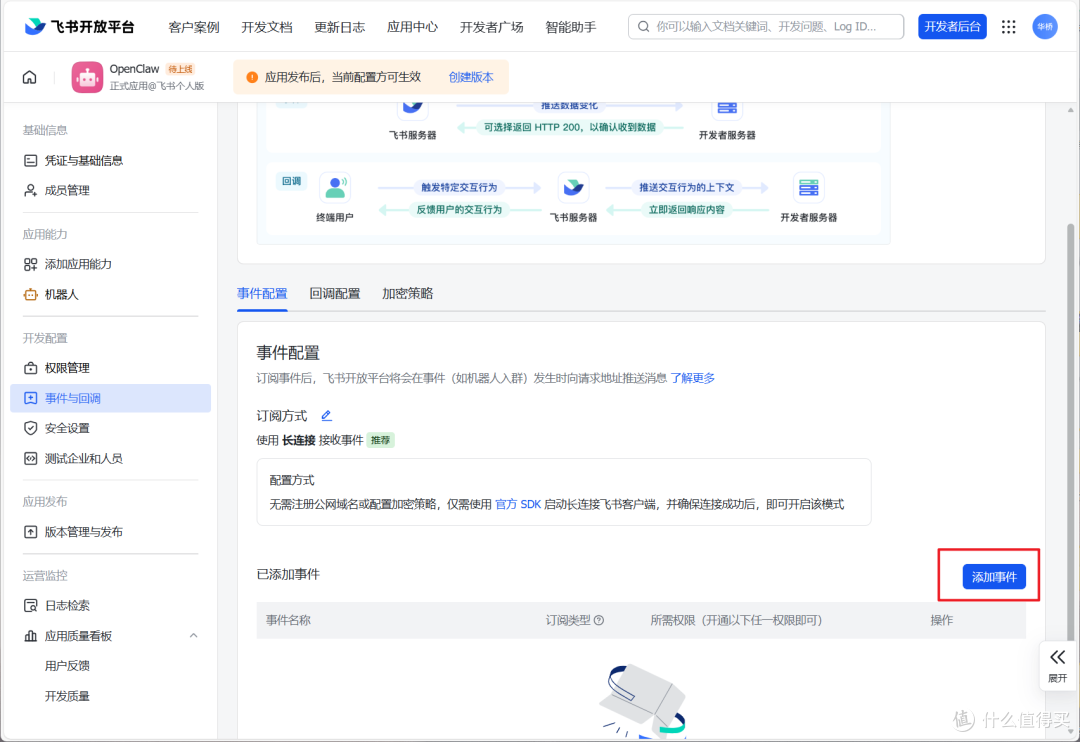Screen dimensions: 1080x742
Task: Open the home icon in breadcrumb bar
Action: [30, 77]
